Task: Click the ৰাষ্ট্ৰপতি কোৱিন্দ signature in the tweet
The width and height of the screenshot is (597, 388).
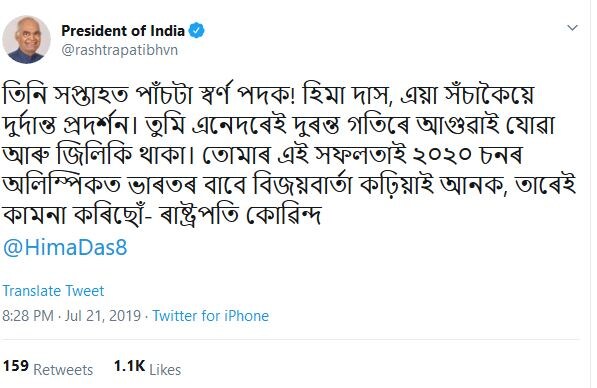Action: pyautogui.click(x=239, y=216)
